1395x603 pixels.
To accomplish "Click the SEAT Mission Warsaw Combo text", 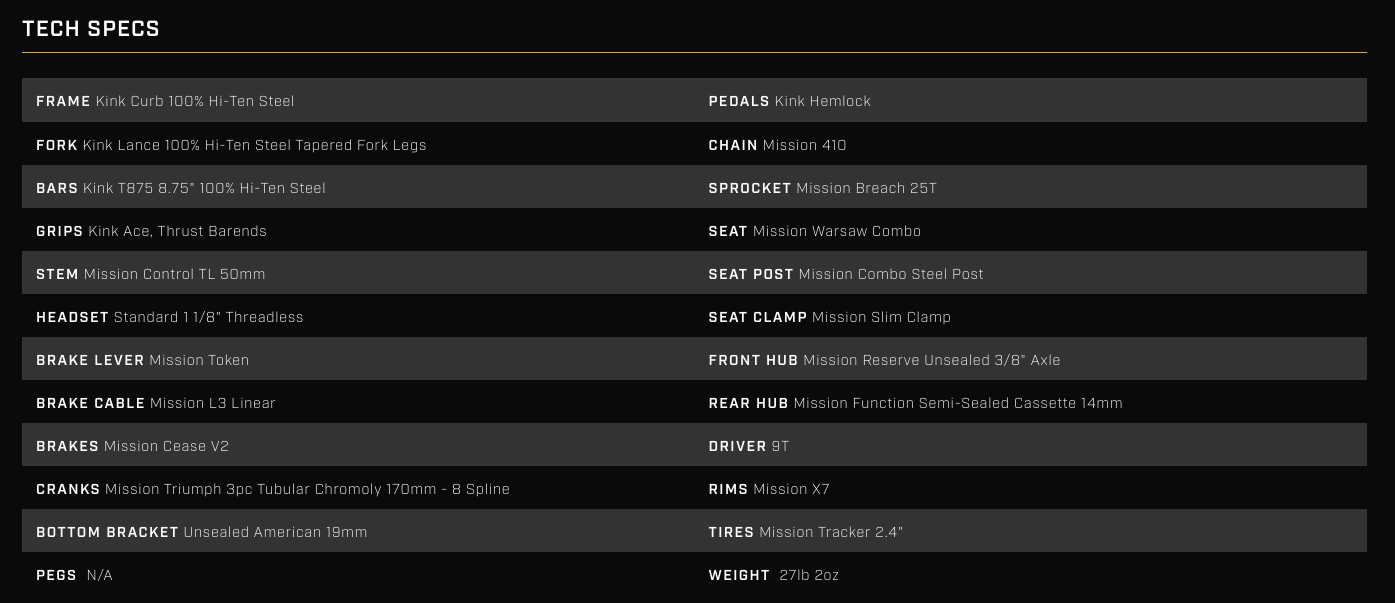I will tap(815, 231).
